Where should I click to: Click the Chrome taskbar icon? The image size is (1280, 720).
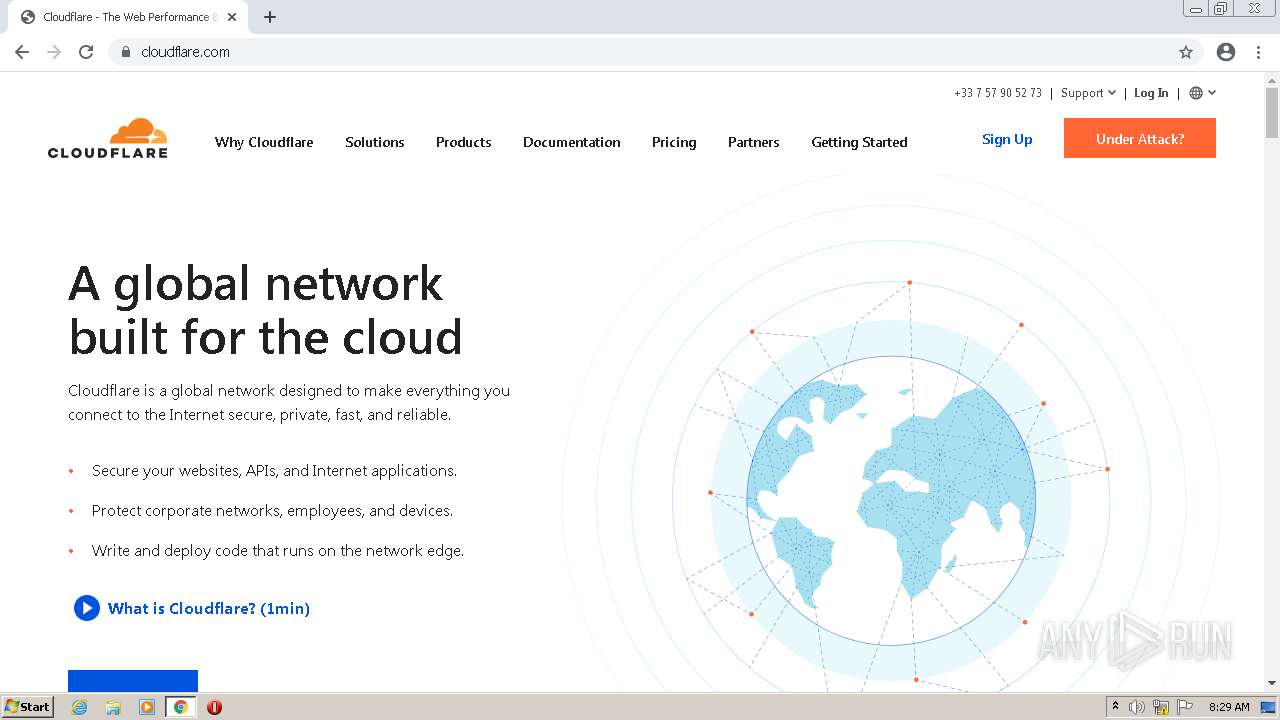coord(181,707)
